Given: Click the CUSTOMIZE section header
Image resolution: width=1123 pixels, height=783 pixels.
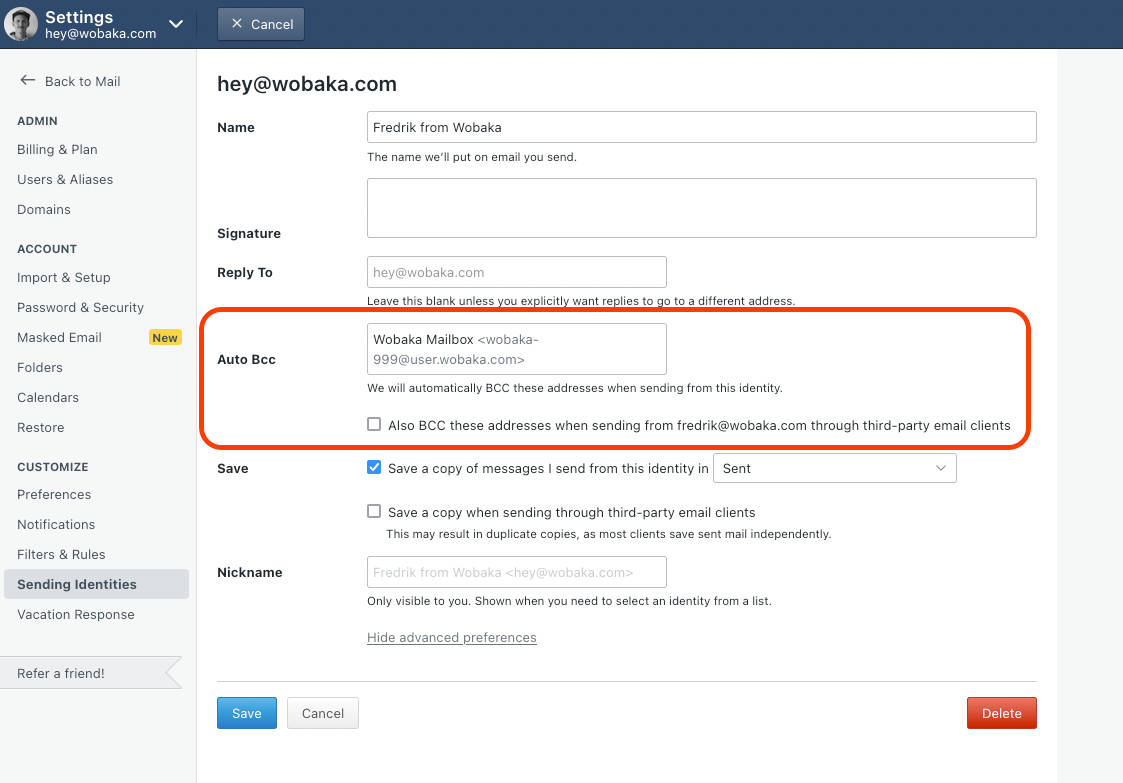Looking at the screenshot, I should click(x=53, y=467).
